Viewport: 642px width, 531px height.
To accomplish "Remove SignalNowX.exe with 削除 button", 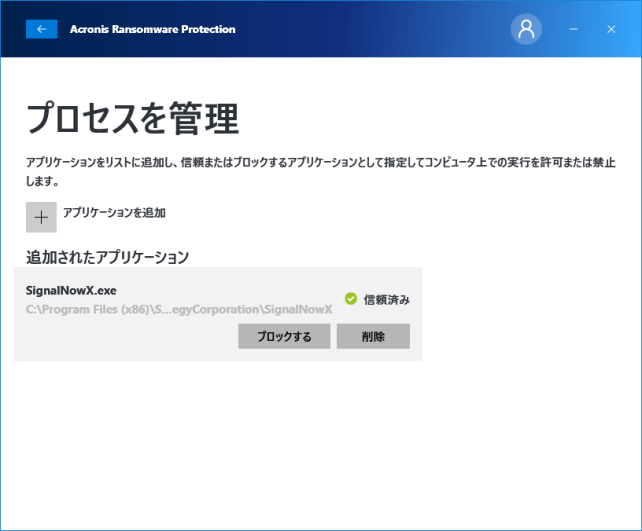I will 373,337.
